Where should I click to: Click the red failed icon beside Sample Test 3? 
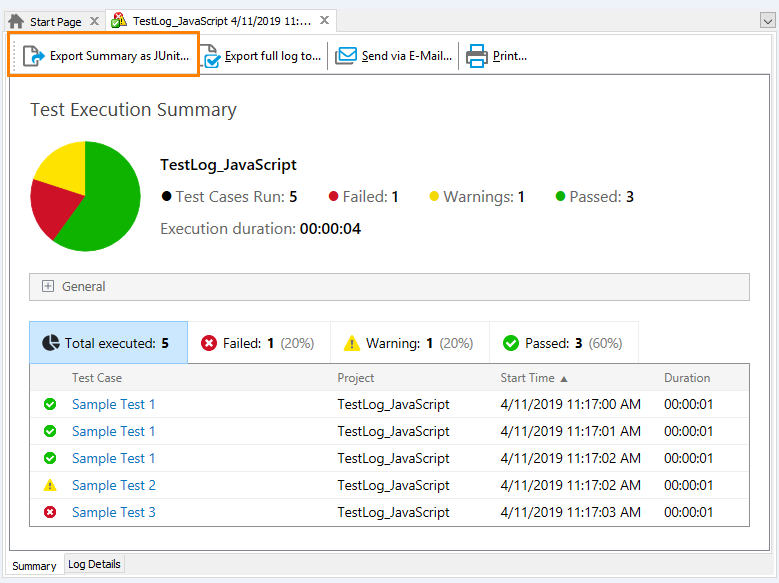[50, 512]
